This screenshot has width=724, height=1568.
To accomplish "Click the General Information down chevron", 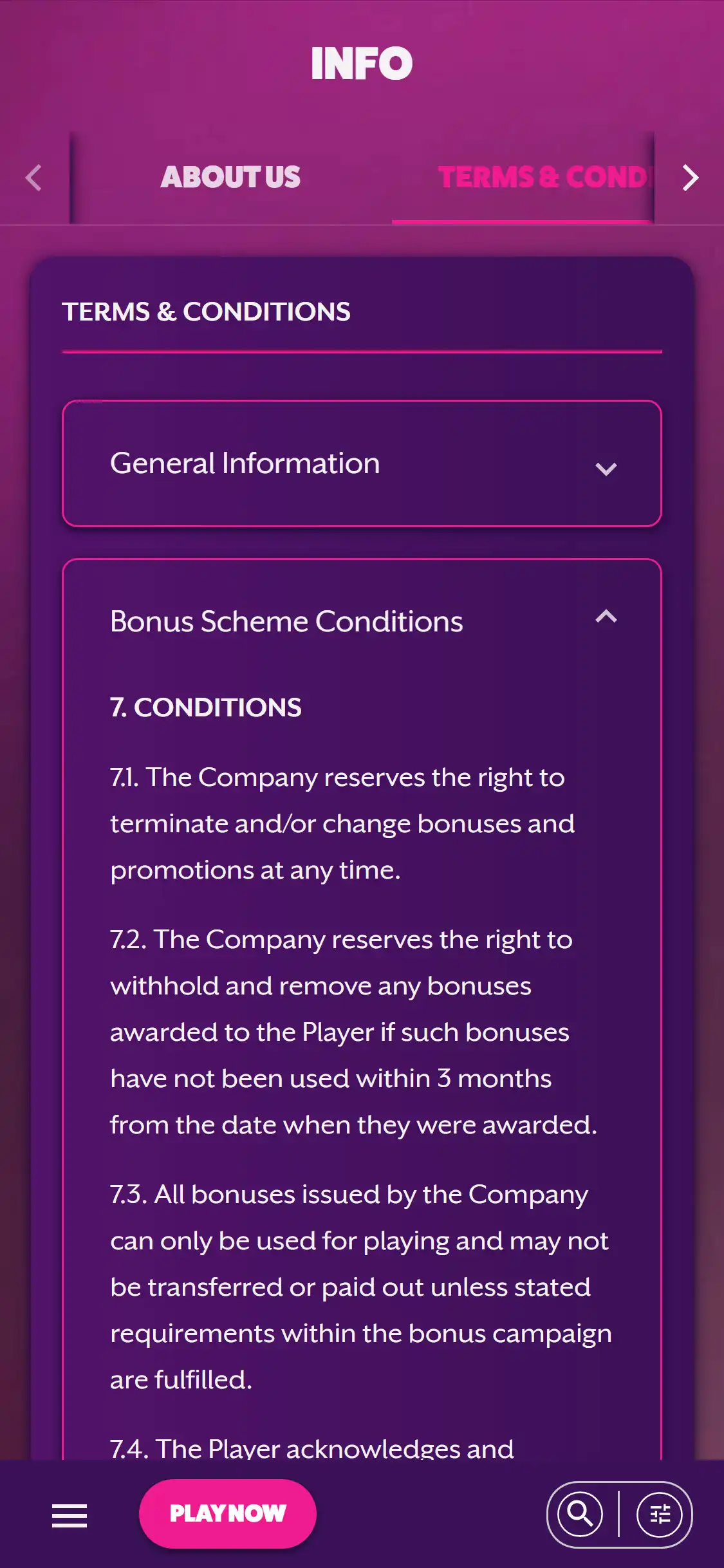I will (x=606, y=468).
